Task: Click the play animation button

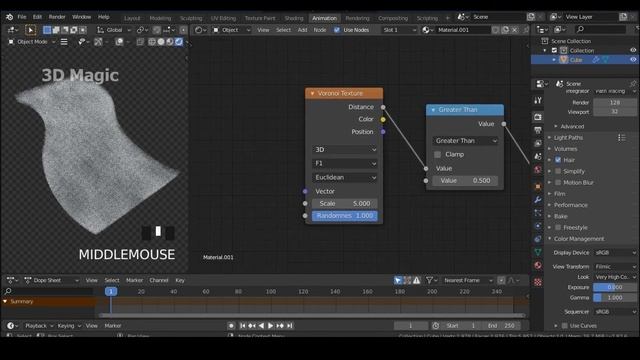Action: (x=270, y=326)
